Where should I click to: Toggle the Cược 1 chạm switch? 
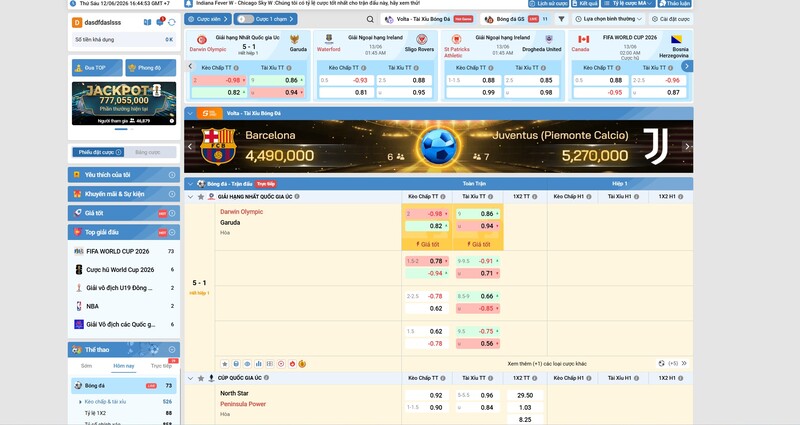[245, 19]
